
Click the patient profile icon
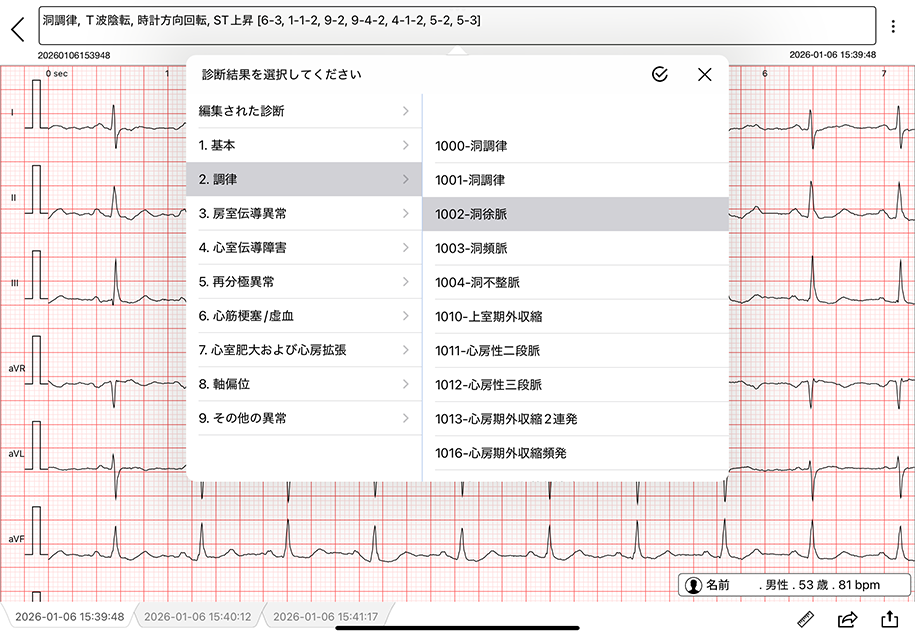click(692, 585)
